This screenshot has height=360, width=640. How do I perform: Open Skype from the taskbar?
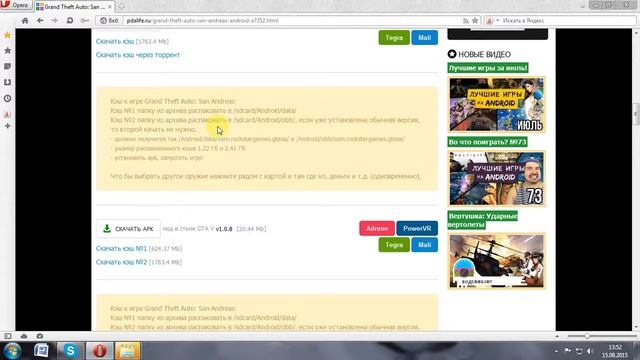[70, 351]
